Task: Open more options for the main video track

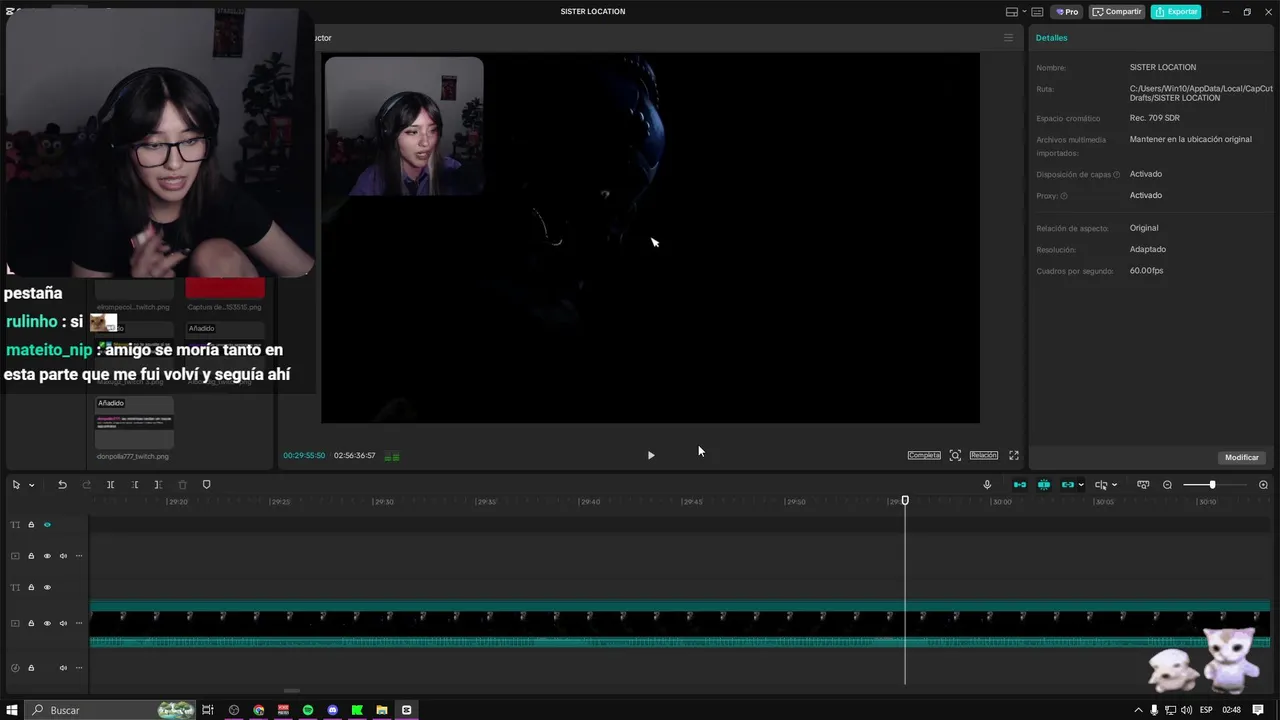Action: [x=79, y=623]
